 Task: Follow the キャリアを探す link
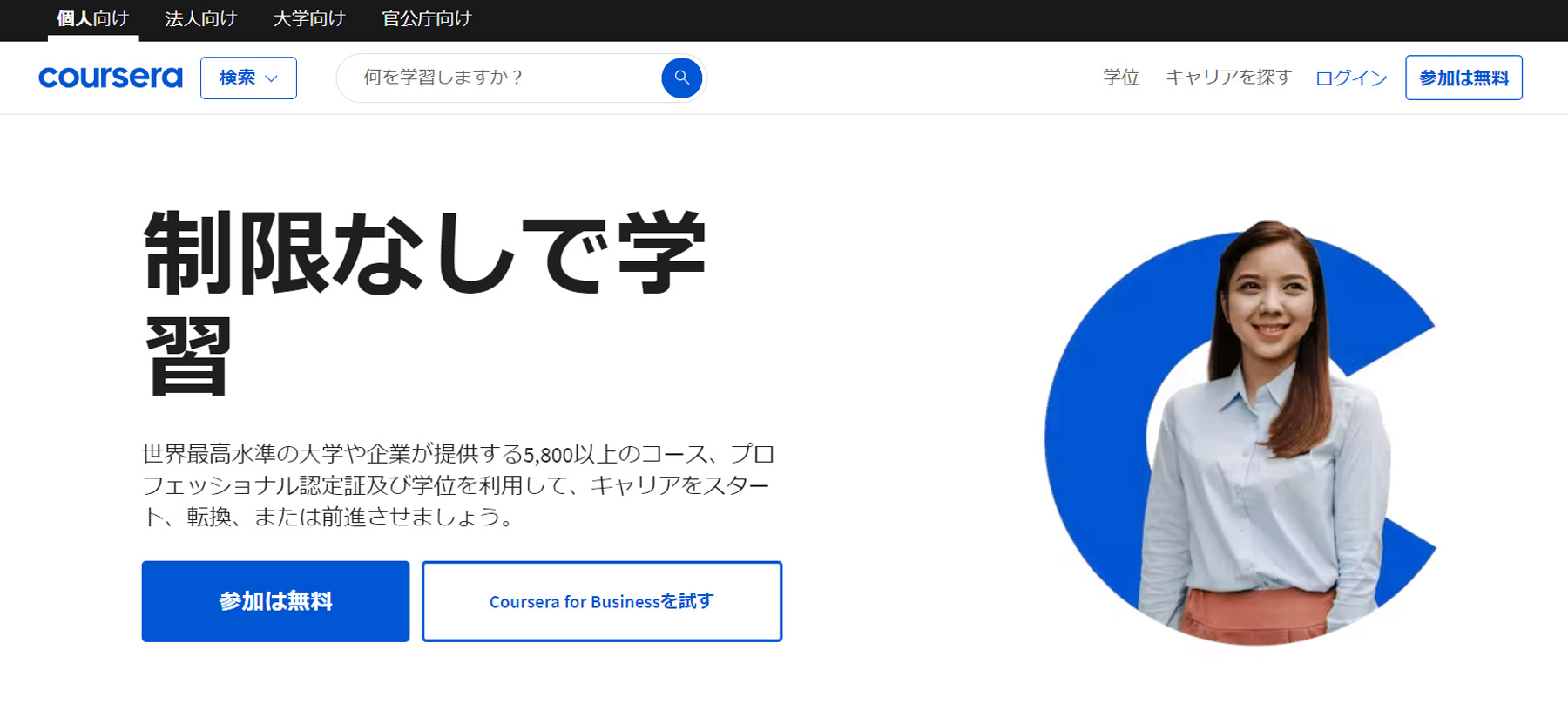pos(1229,78)
